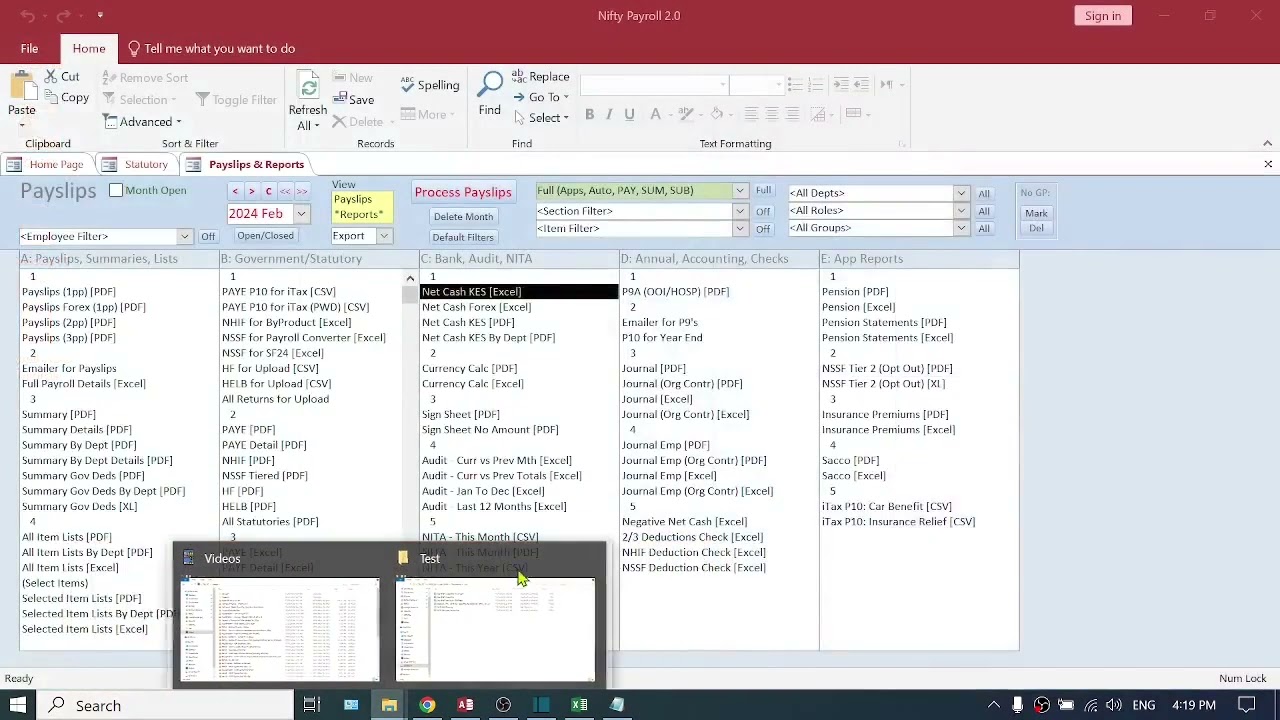Image resolution: width=1280 pixels, height=720 pixels.
Task: Click the lightbulb Tell me icon
Action: point(134,48)
